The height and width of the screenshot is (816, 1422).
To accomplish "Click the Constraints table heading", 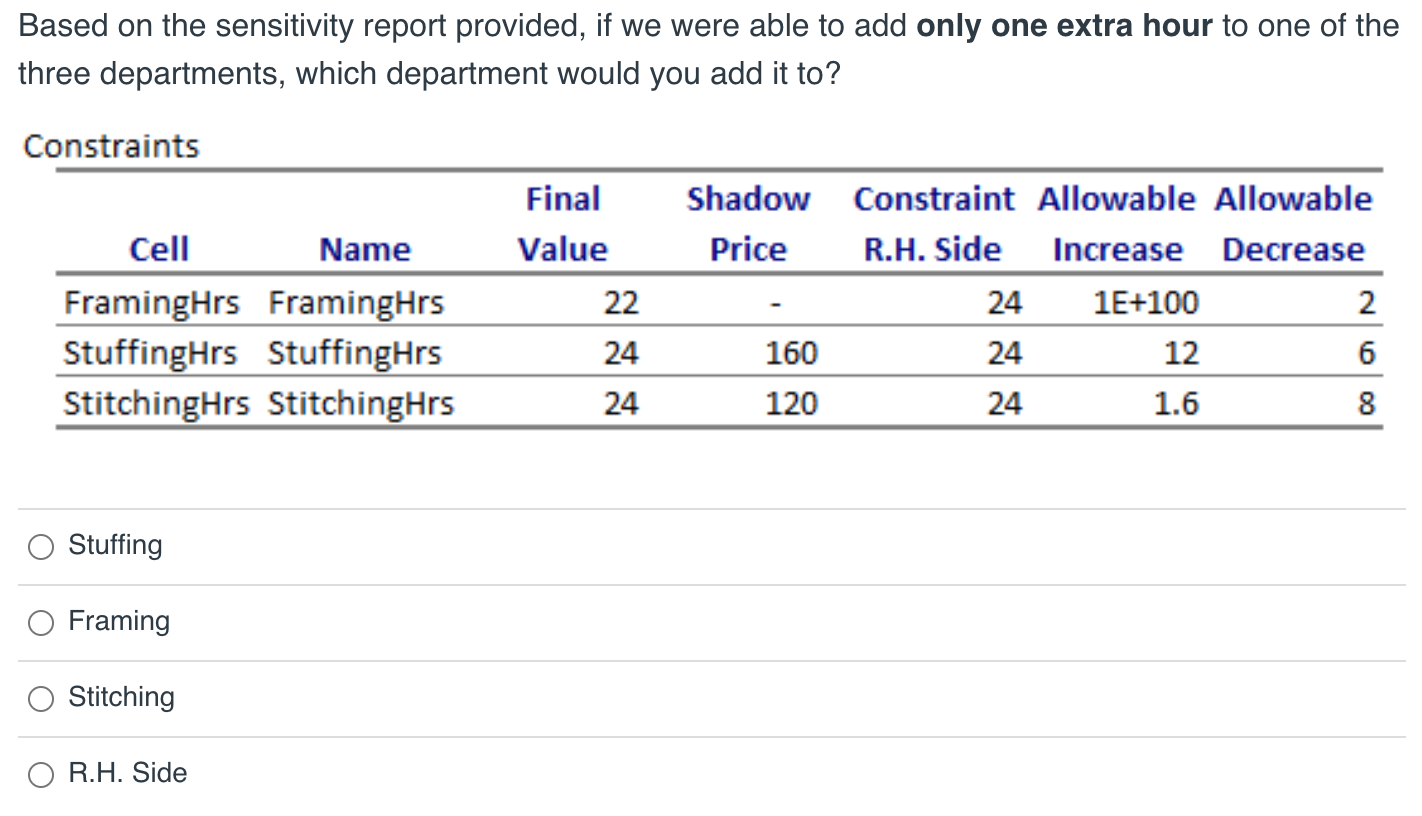I will pyautogui.click(x=110, y=146).
